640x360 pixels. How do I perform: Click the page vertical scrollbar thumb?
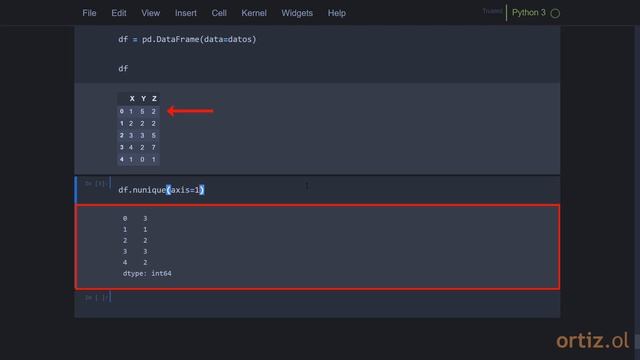pyautogui.click(x=638, y=341)
